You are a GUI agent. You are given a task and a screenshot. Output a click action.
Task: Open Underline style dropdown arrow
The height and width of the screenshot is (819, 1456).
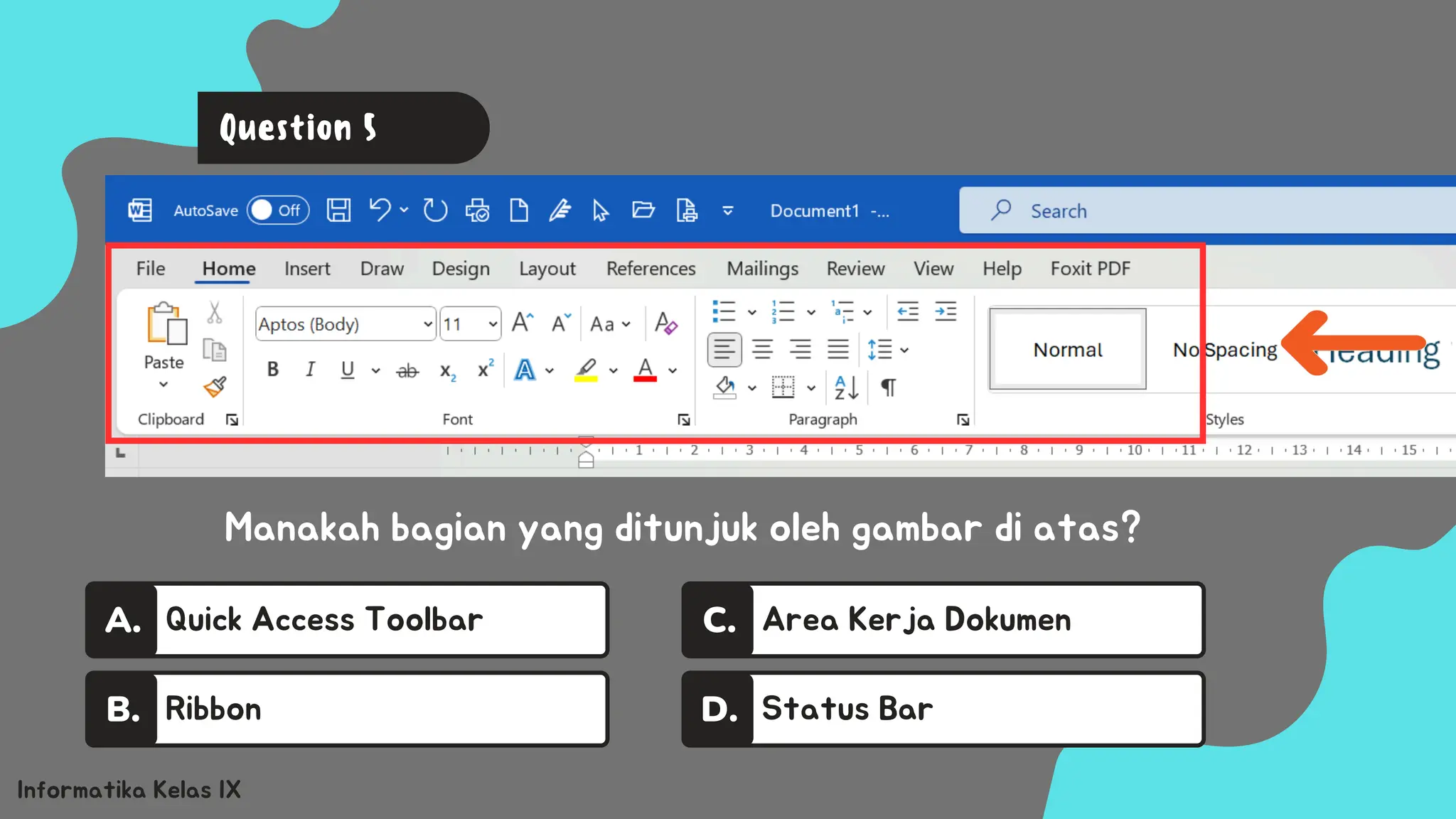(375, 370)
